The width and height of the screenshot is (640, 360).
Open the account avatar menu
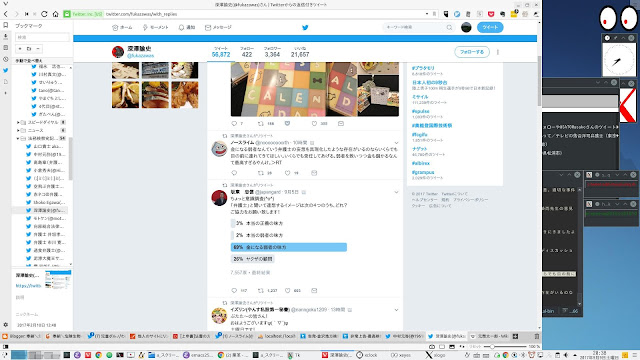point(466,27)
